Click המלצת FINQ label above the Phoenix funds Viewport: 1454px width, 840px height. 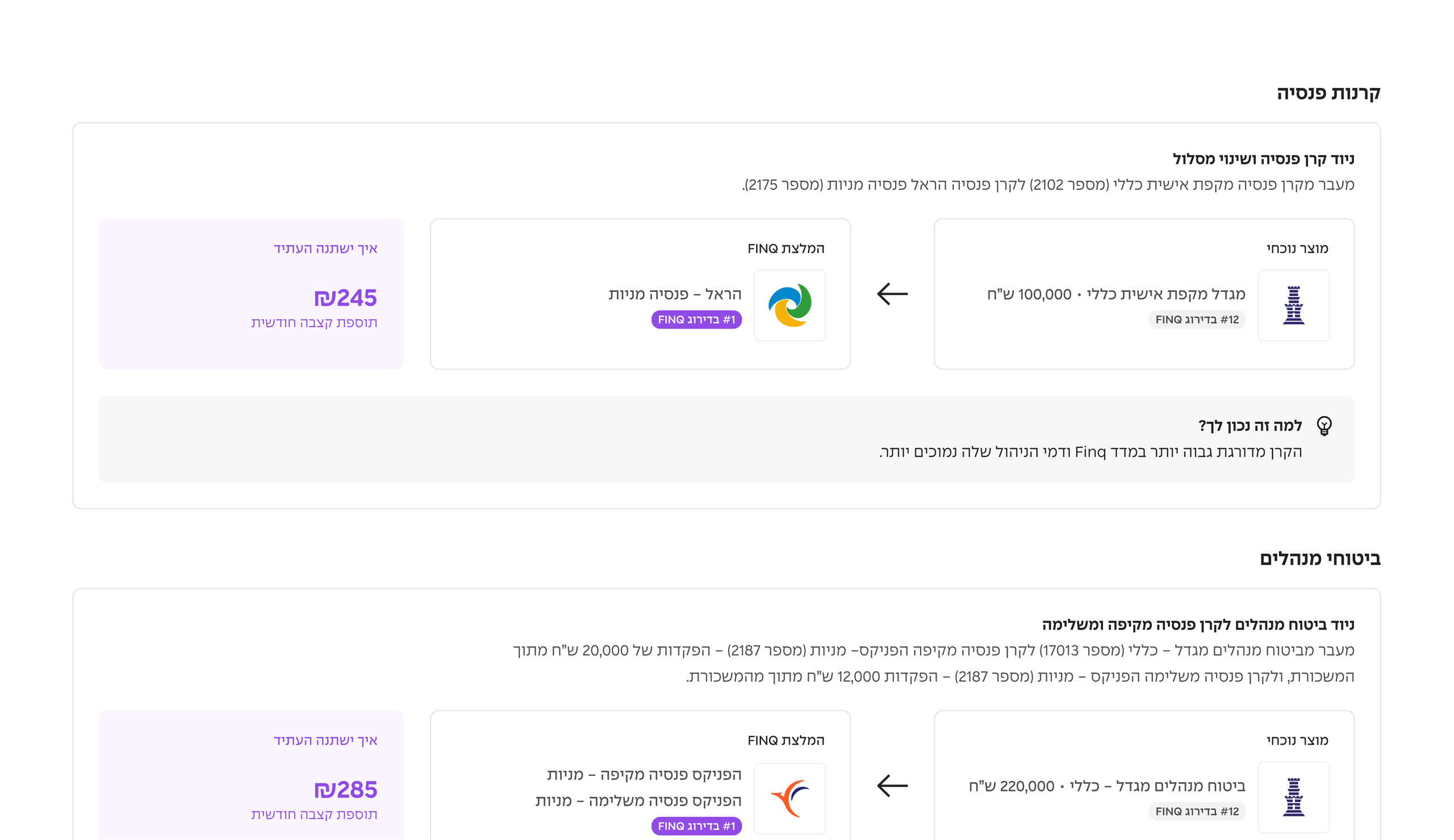[786, 741]
